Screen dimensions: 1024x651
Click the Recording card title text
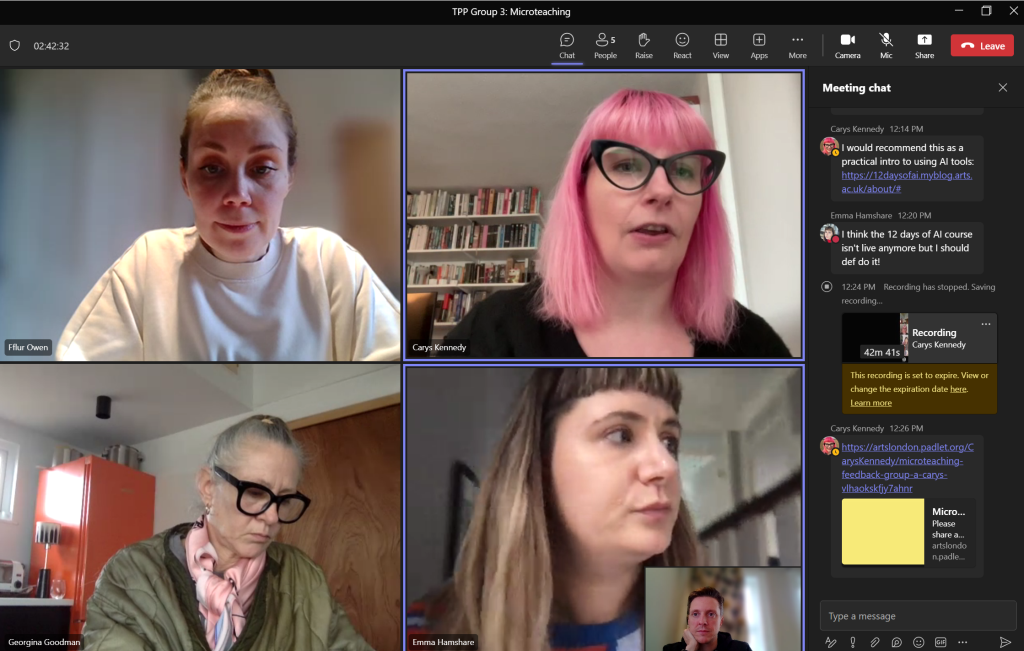pyautogui.click(x=934, y=332)
